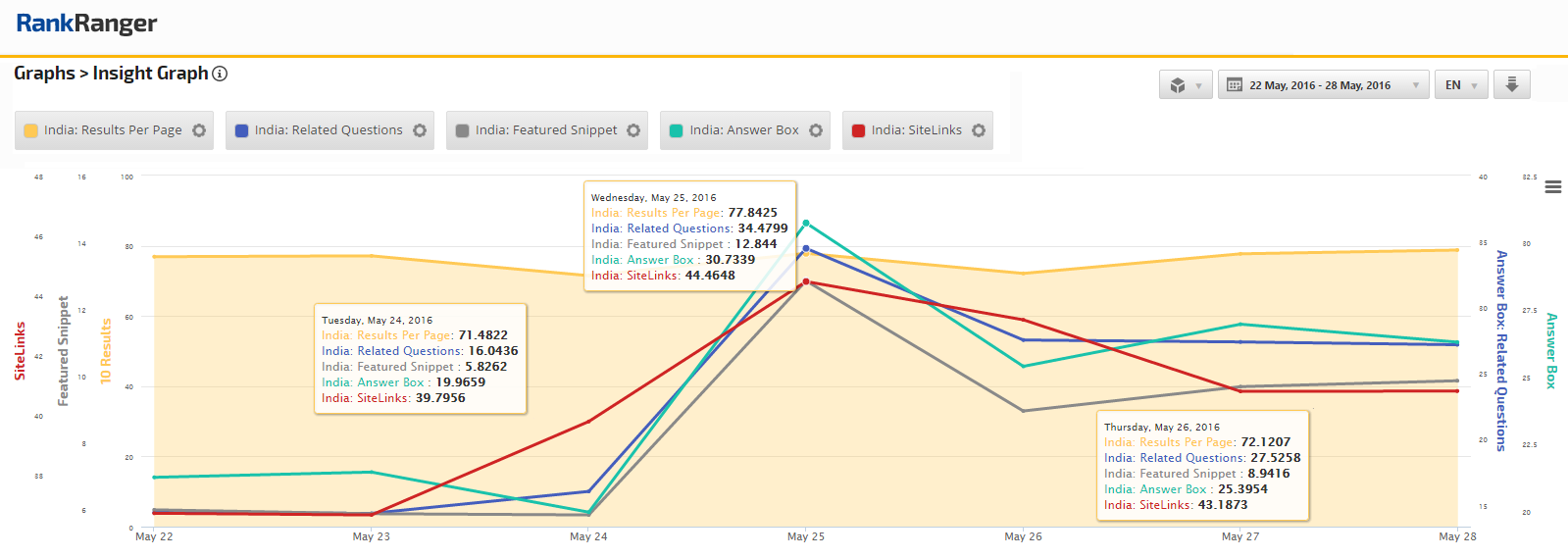Click gear icon on India: SiteLinks
Viewport: 1568px width, 558px height.
point(979,130)
